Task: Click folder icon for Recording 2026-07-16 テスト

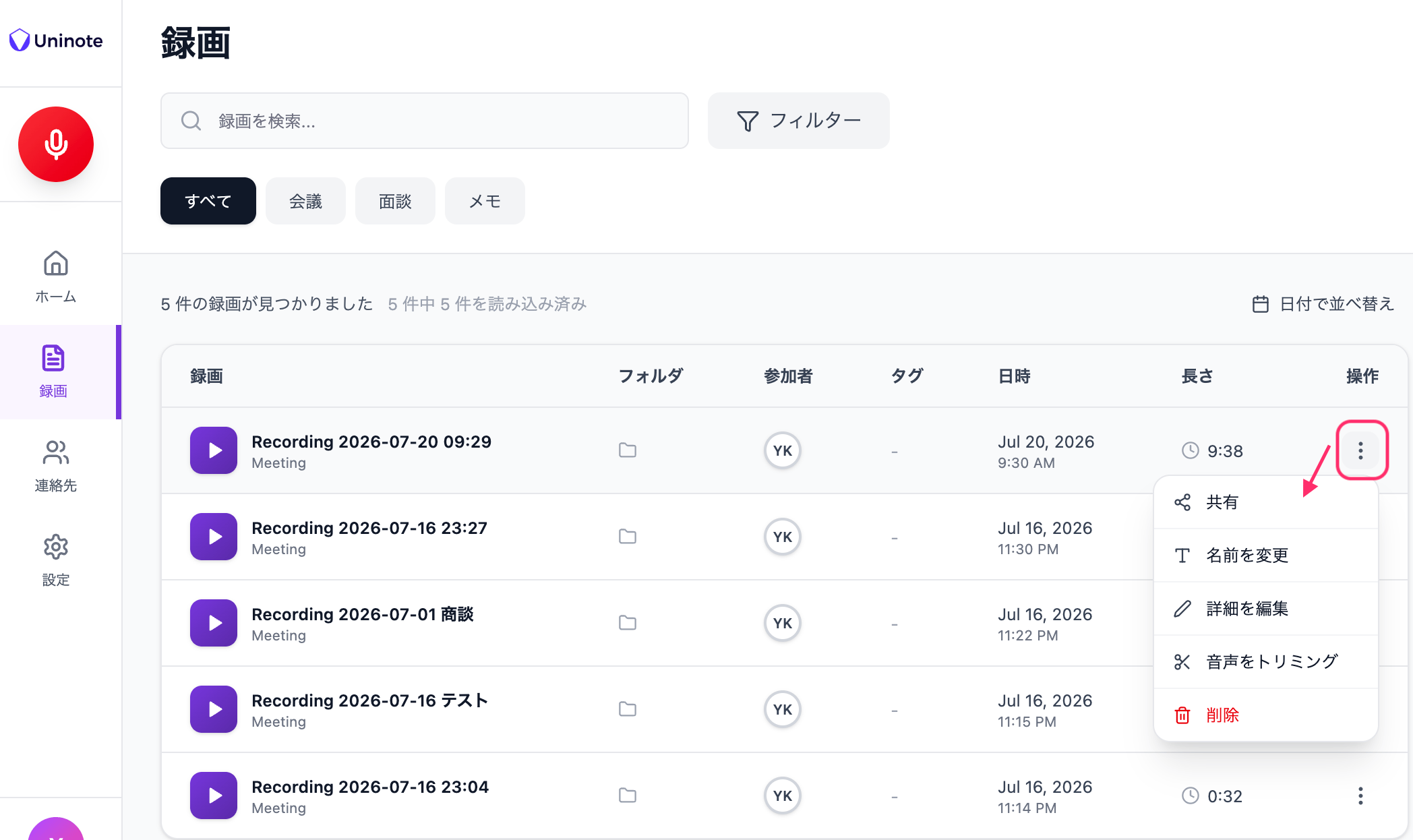Action: click(x=628, y=709)
